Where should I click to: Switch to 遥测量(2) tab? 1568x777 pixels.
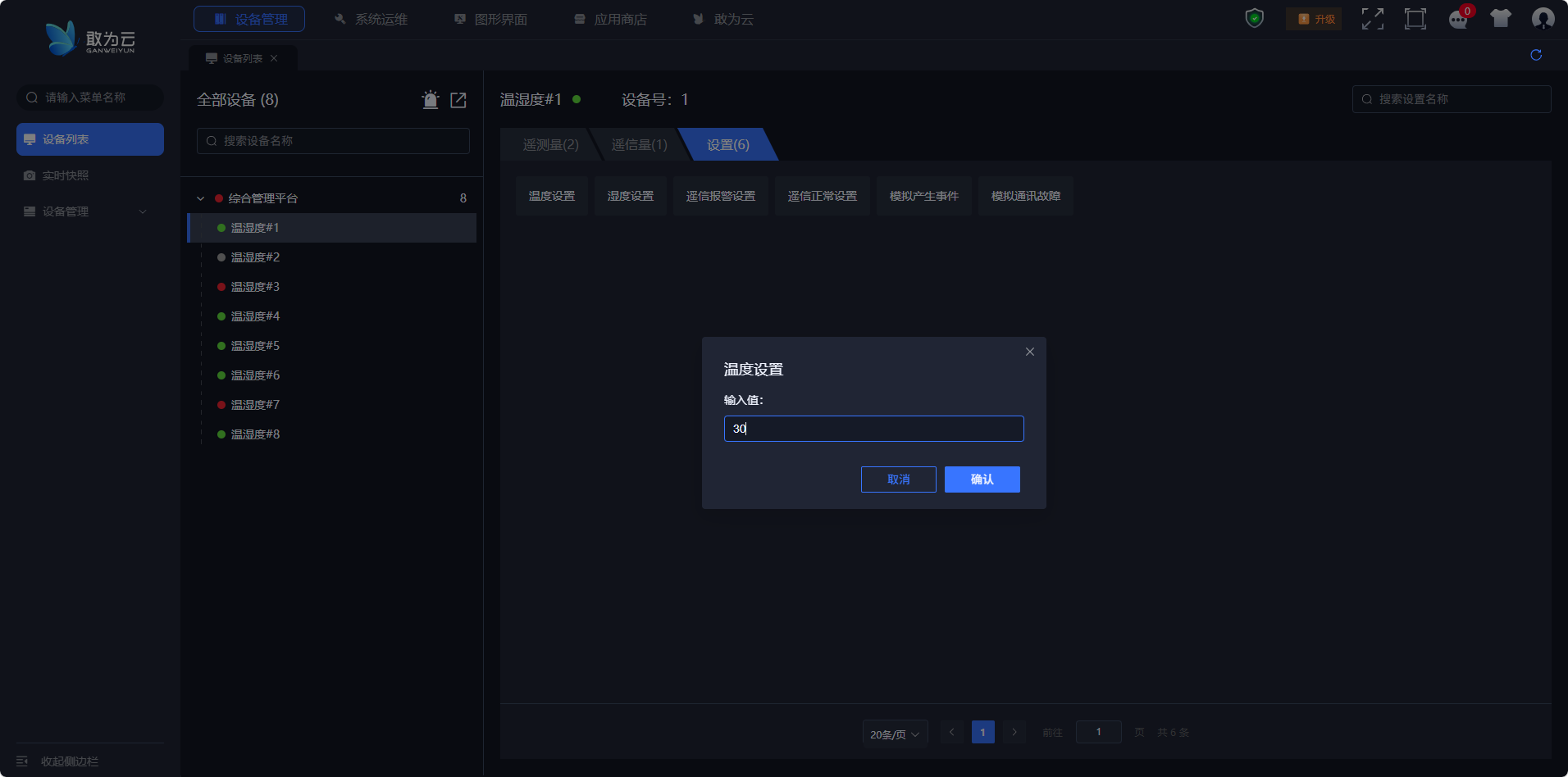click(550, 145)
